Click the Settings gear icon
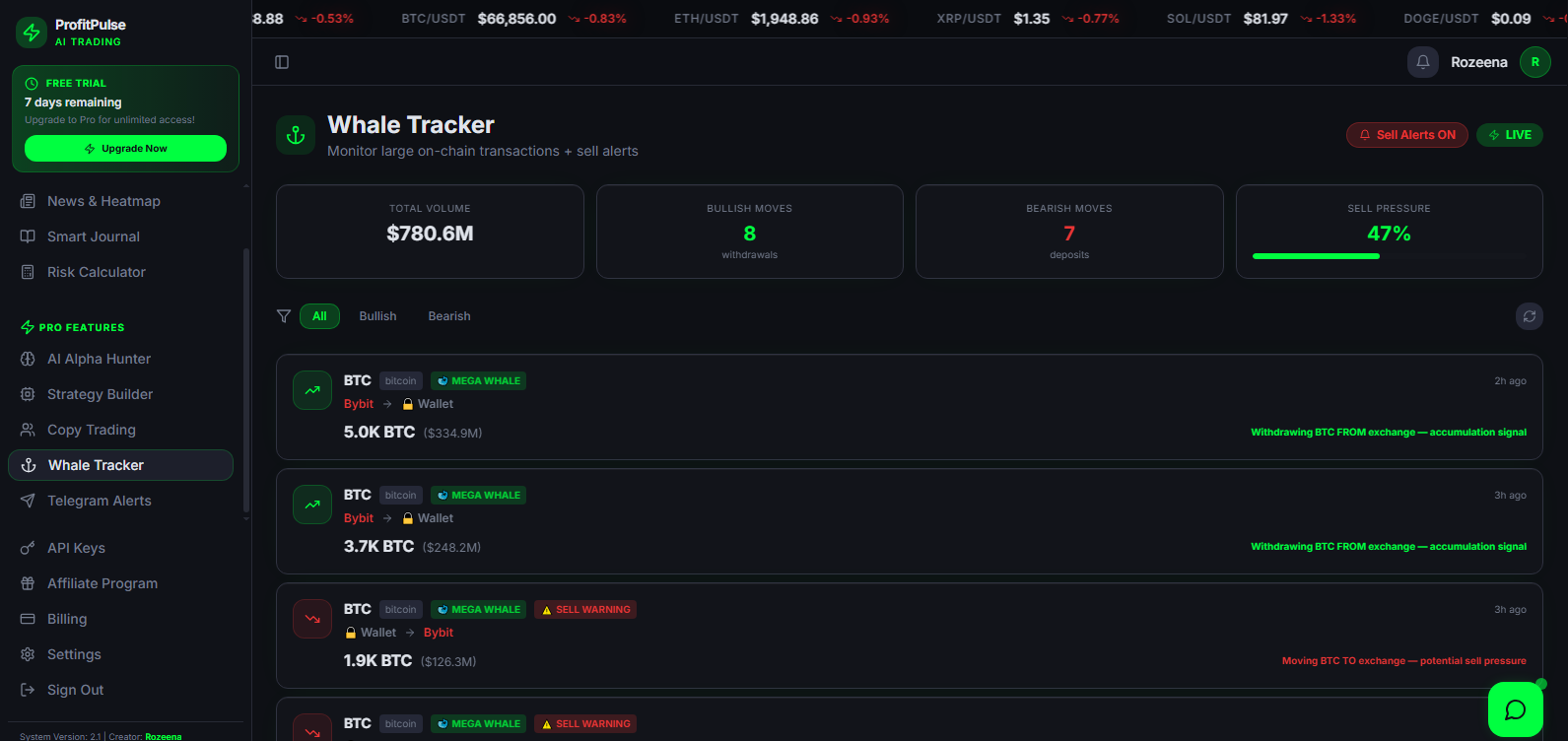1568x741 pixels. coord(28,654)
